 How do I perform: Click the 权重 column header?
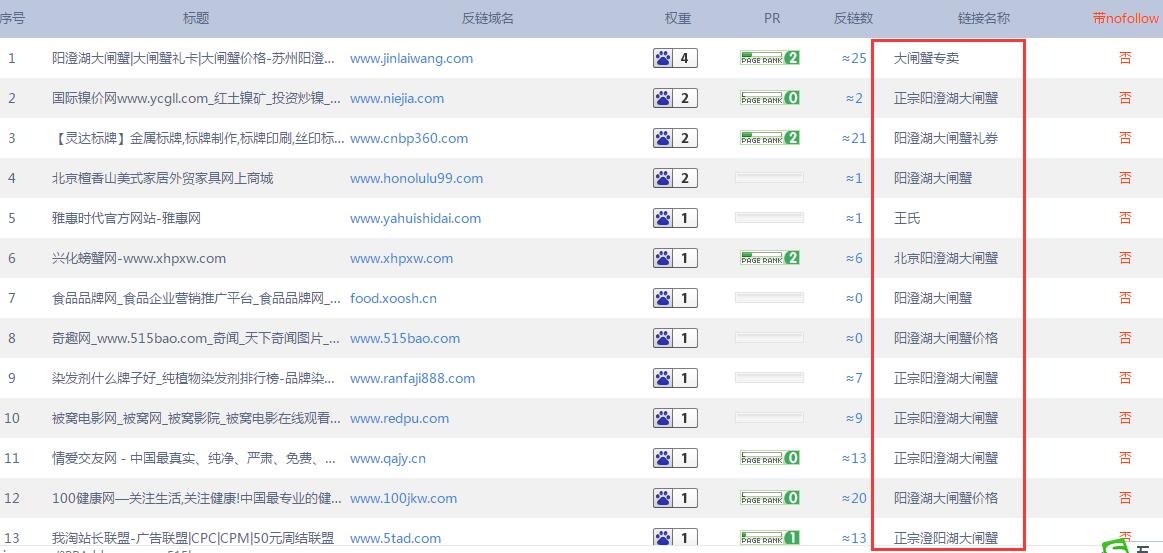click(677, 18)
